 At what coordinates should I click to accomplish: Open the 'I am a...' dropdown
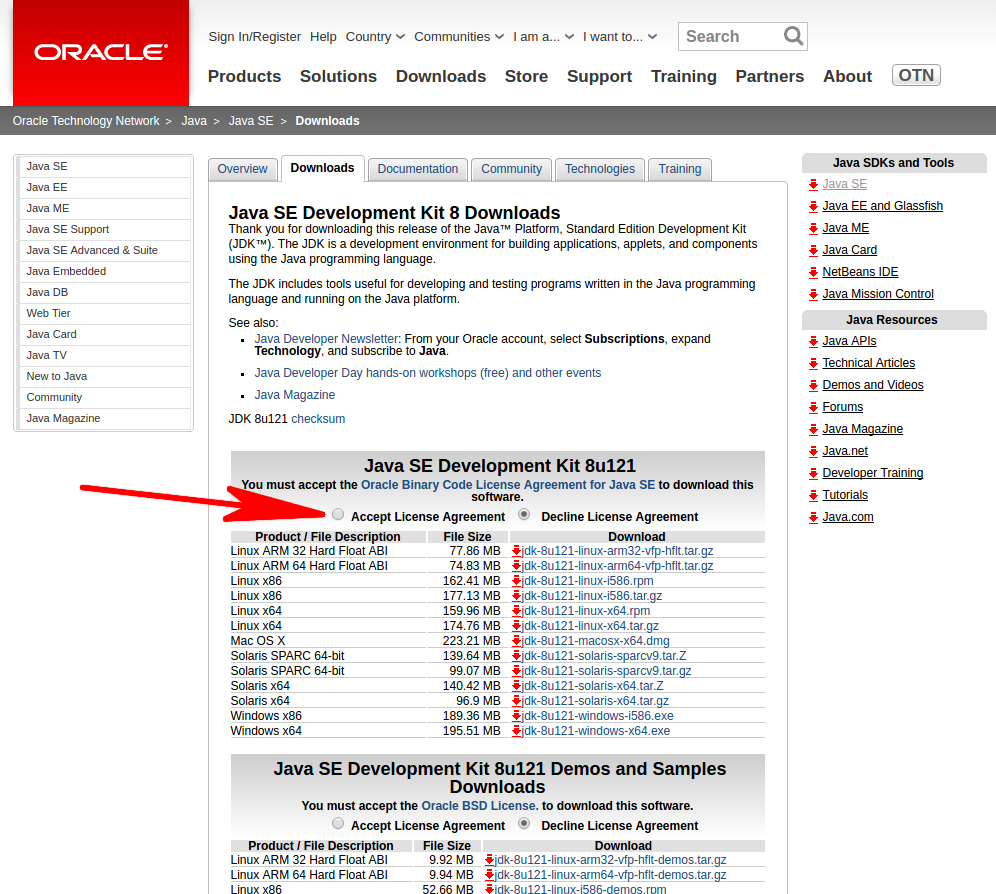[x=543, y=37]
